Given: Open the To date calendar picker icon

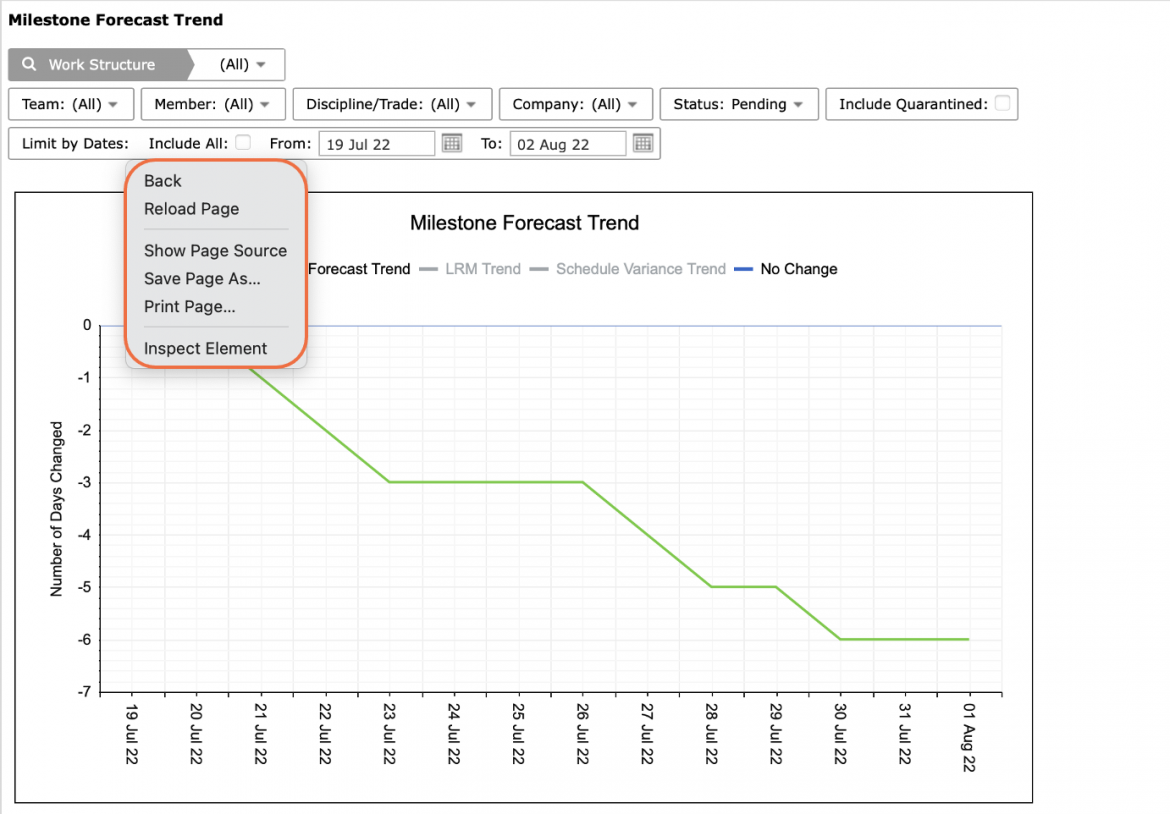Looking at the screenshot, I should pyautogui.click(x=642, y=143).
